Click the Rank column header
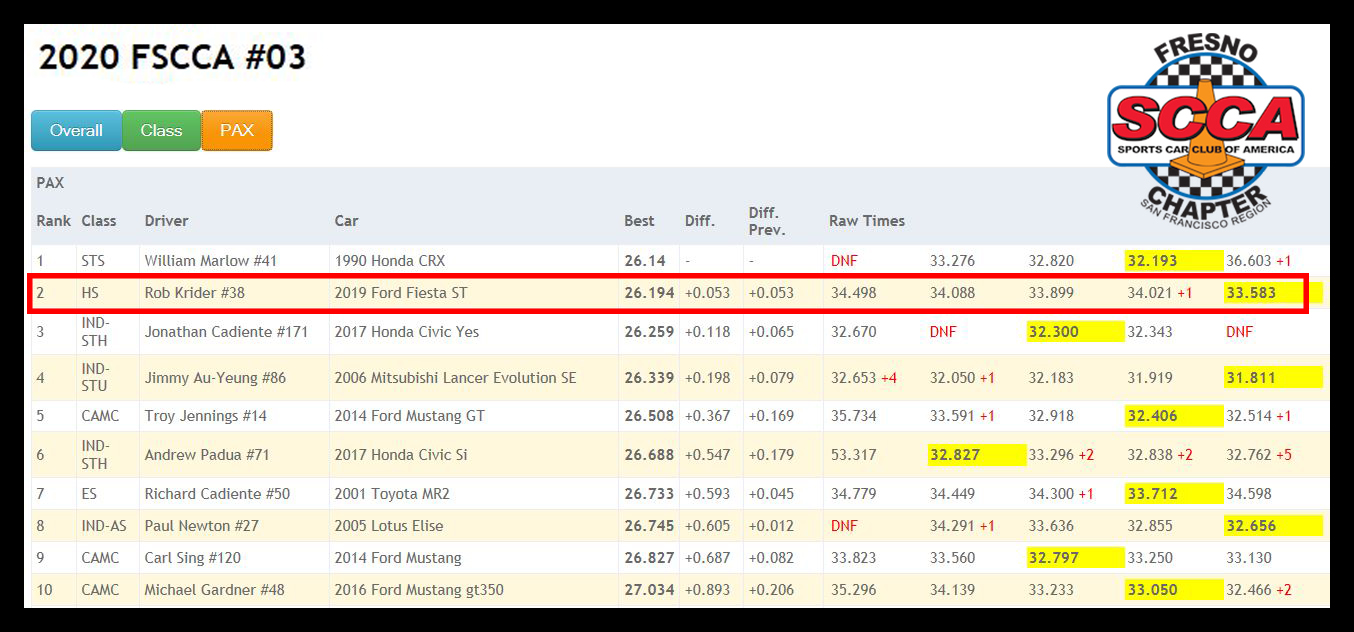This screenshot has height=632, width=1354. tap(53, 221)
